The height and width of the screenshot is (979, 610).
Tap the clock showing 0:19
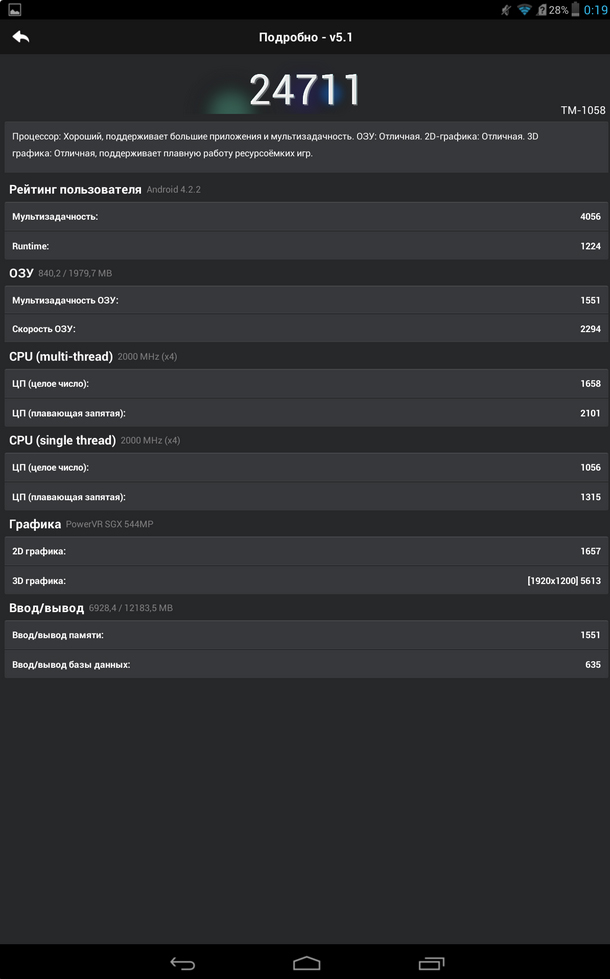tap(594, 9)
